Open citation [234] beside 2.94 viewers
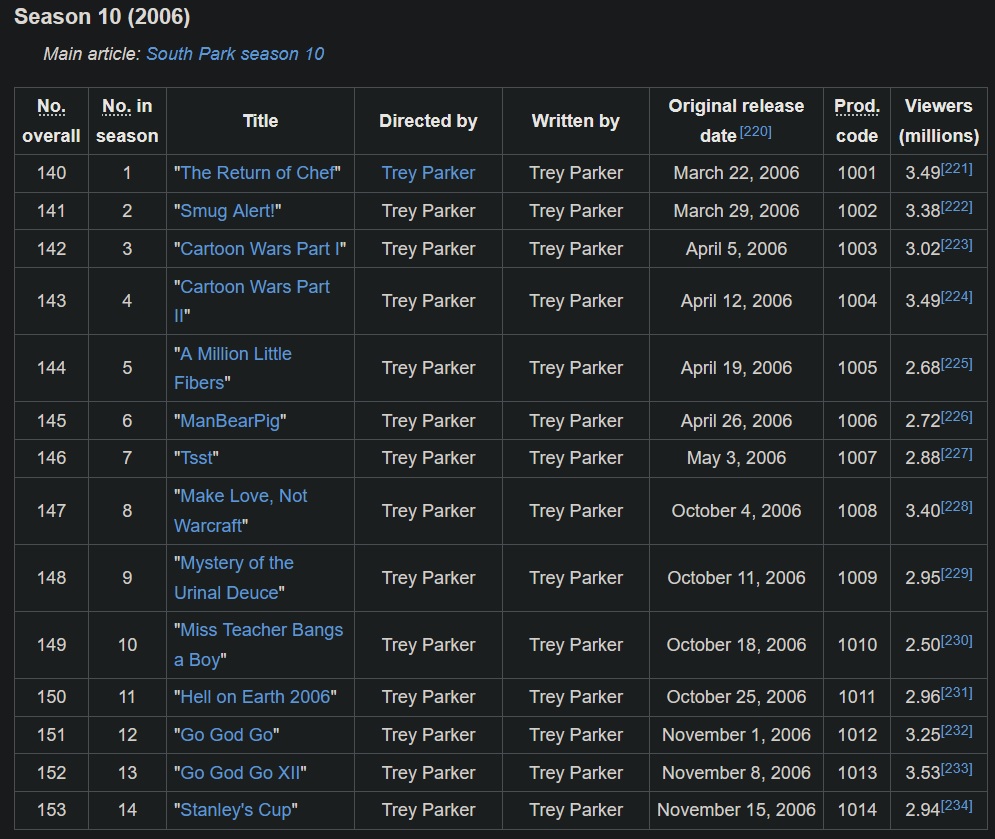Image resolution: width=995 pixels, height=839 pixels. [957, 805]
